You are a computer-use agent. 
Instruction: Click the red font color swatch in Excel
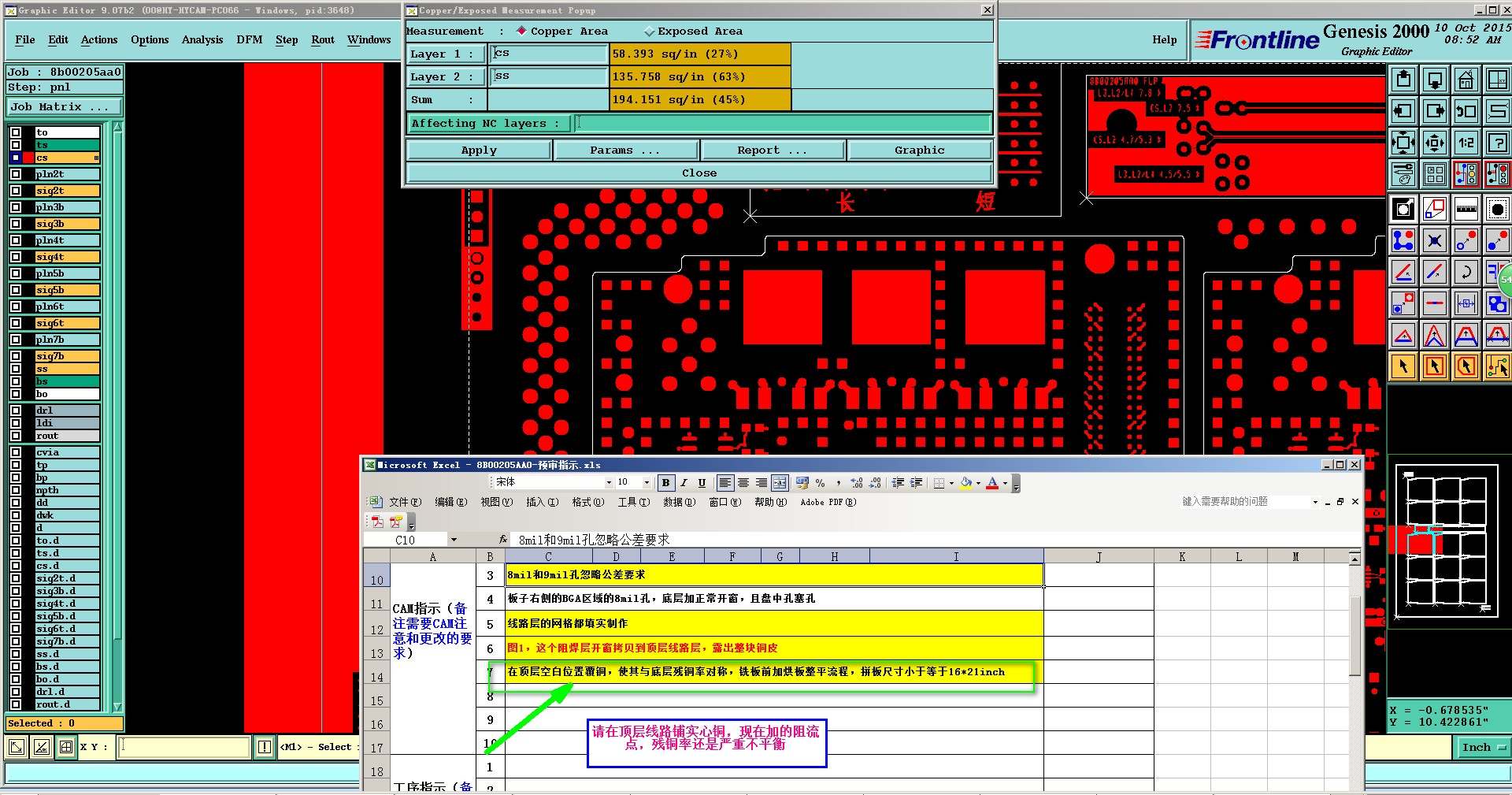coord(993,482)
